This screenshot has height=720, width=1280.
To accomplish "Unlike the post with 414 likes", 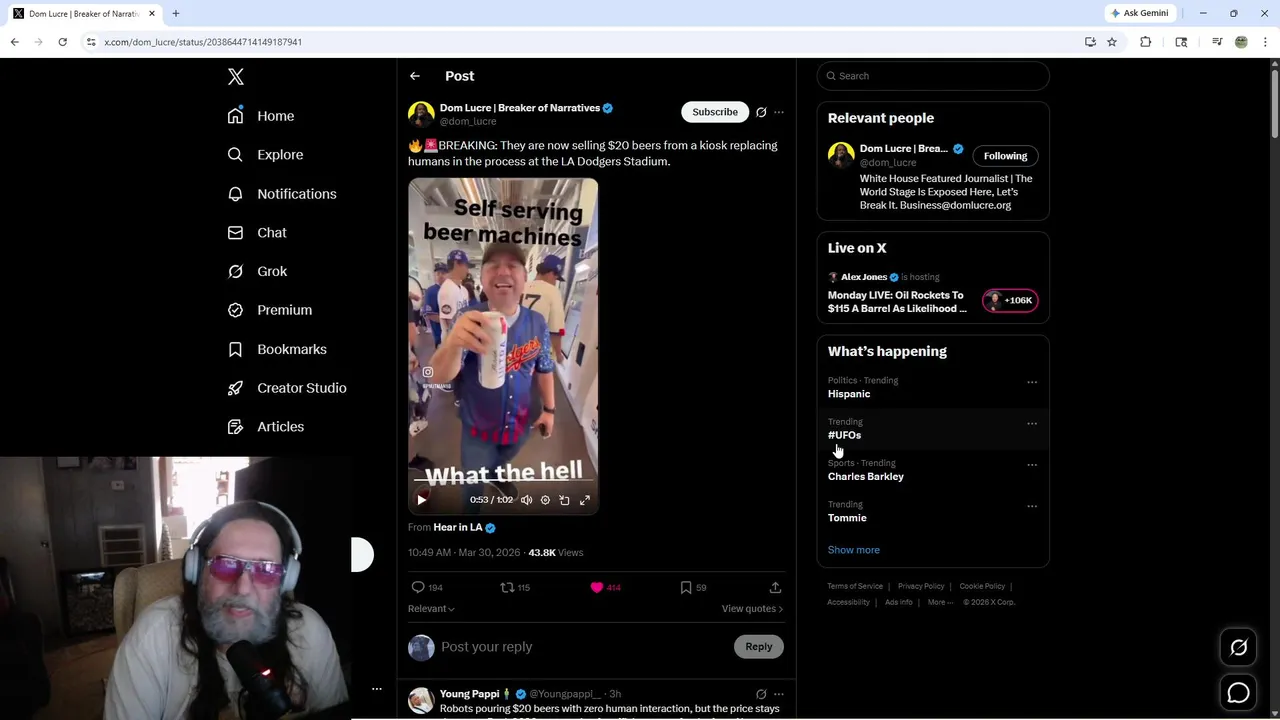I will (x=605, y=587).
